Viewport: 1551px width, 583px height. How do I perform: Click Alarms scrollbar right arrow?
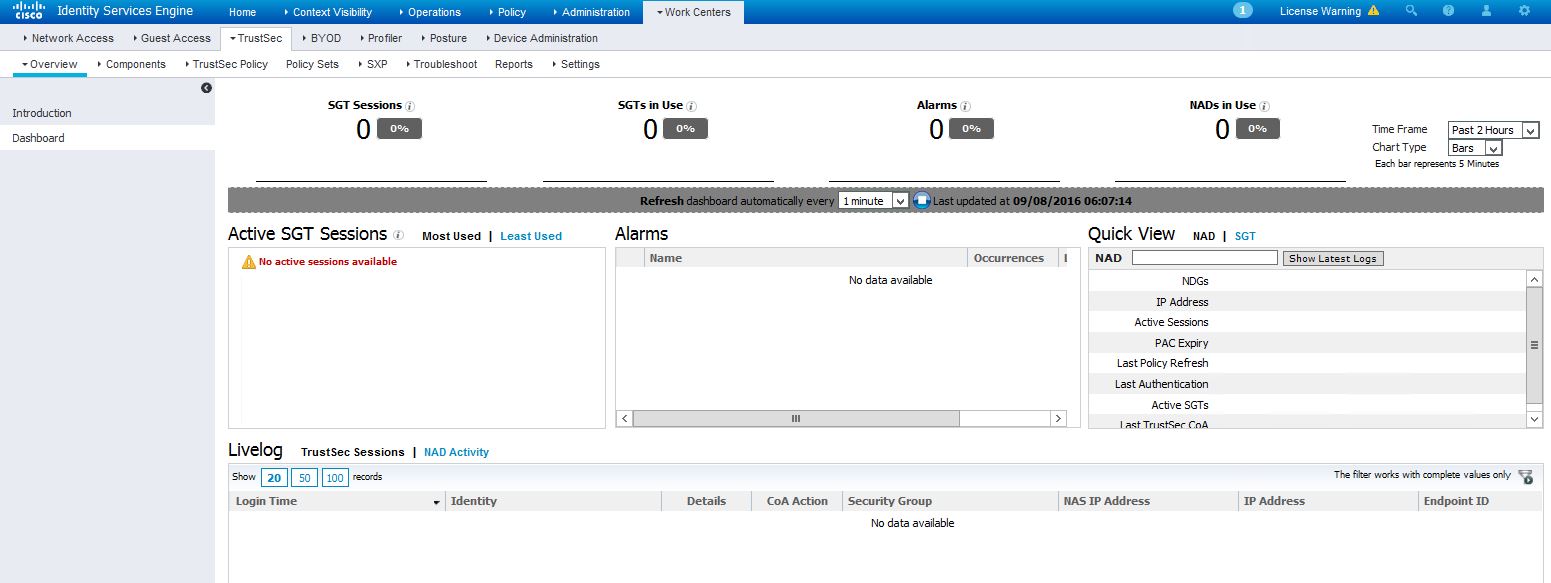(x=1058, y=419)
